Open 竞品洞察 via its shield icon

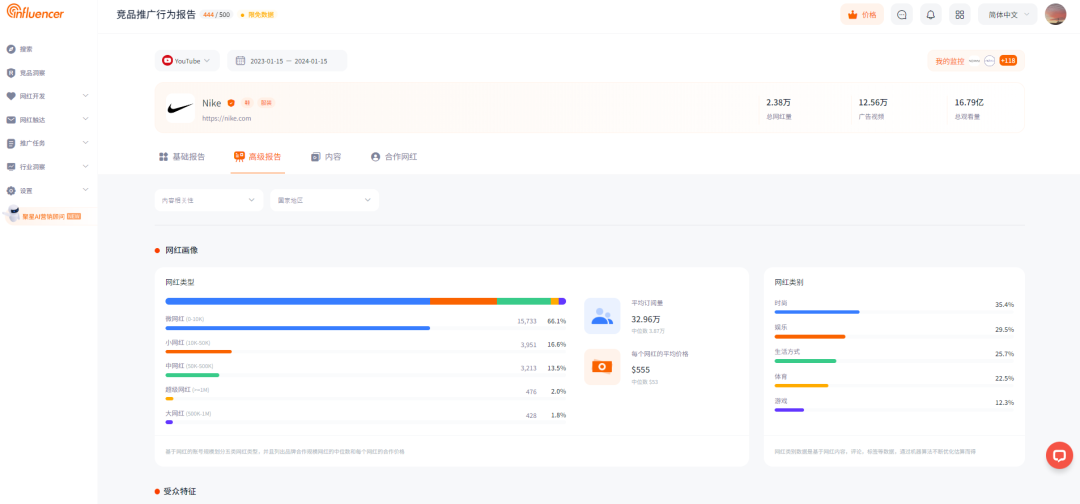(11, 73)
